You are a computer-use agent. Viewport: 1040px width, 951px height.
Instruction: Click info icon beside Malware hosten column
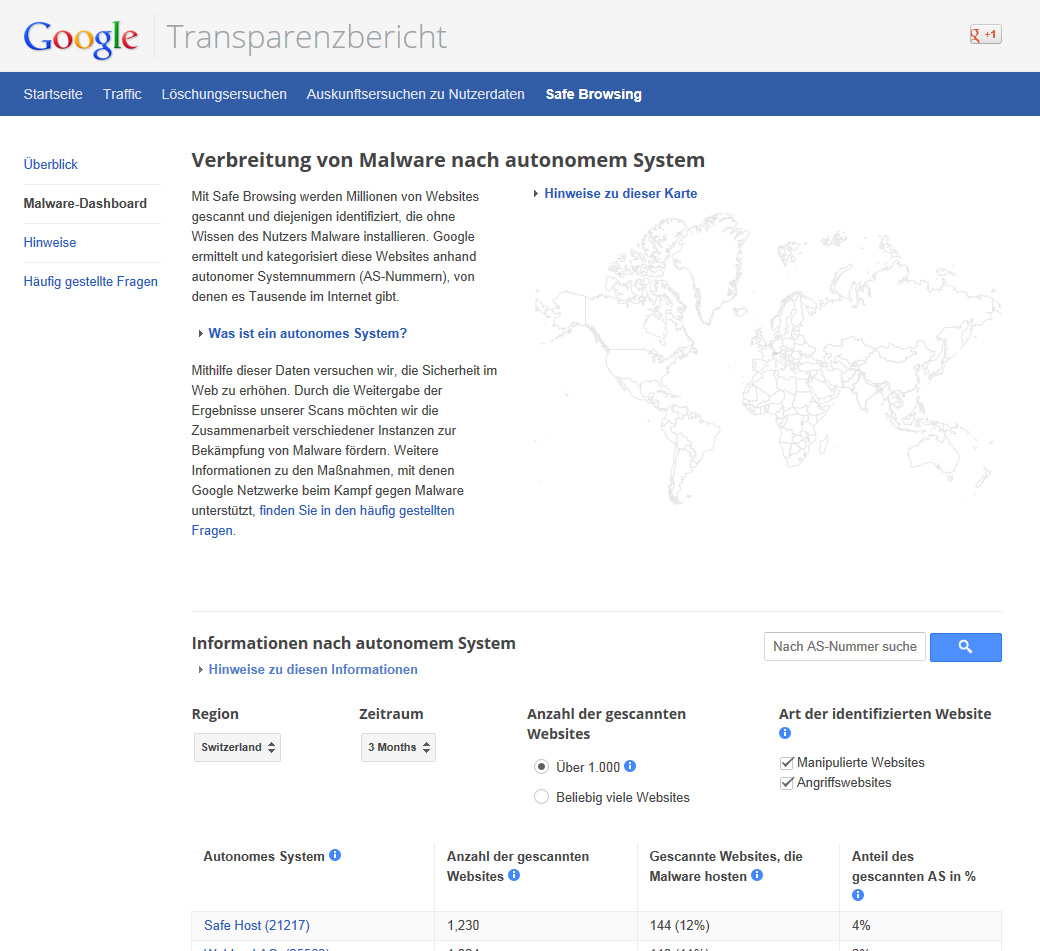(757, 875)
